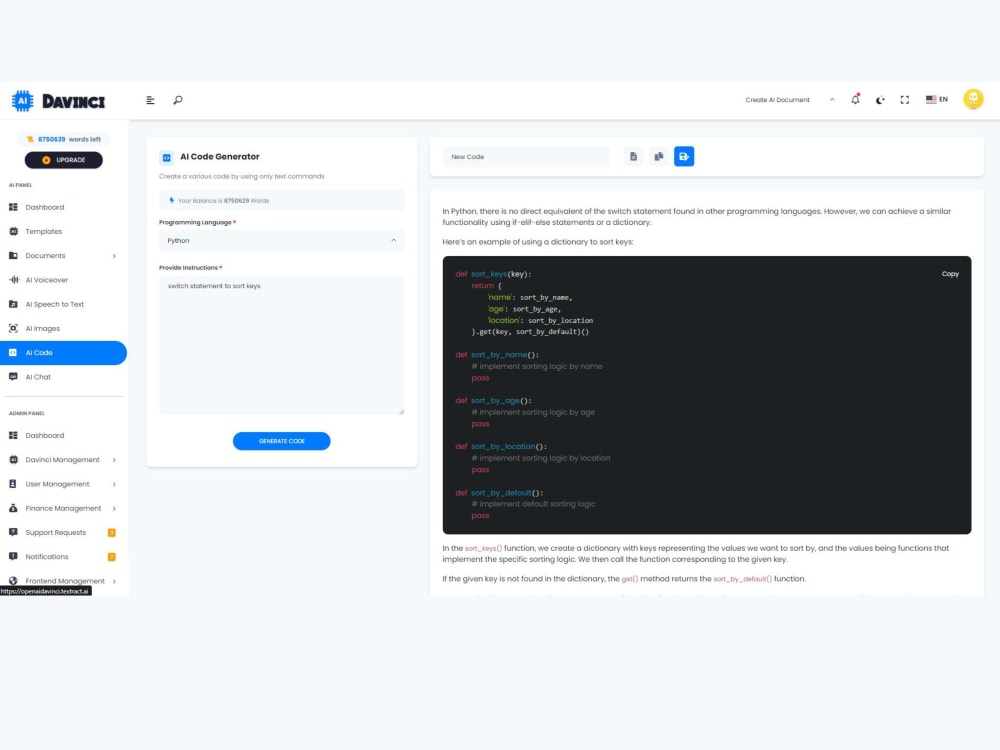Expand the Programming Language dropdown
Screen dimensions: 1000x750
(x=281, y=240)
